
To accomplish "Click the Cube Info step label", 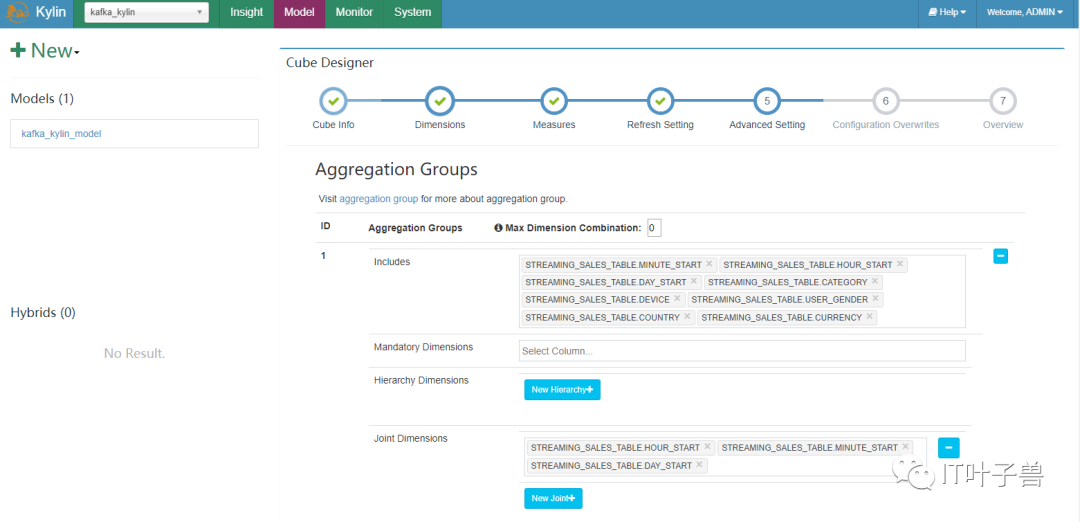I will (333, 125).
